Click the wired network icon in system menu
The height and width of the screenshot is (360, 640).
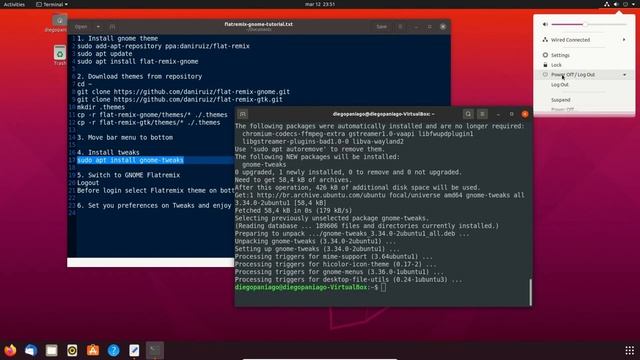click(545, 40)
